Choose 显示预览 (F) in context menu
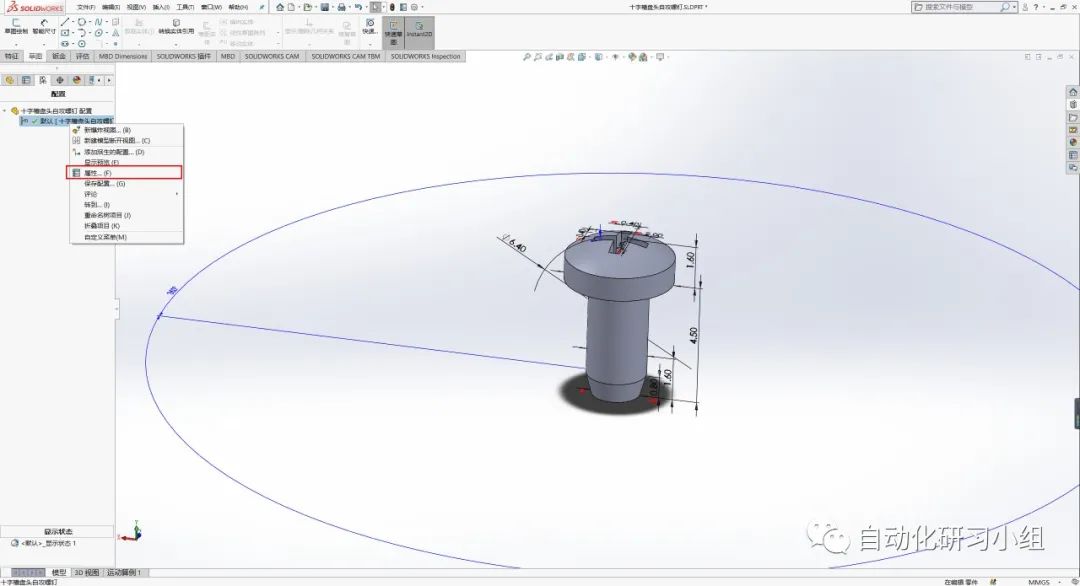 click(x=127, y=163)
